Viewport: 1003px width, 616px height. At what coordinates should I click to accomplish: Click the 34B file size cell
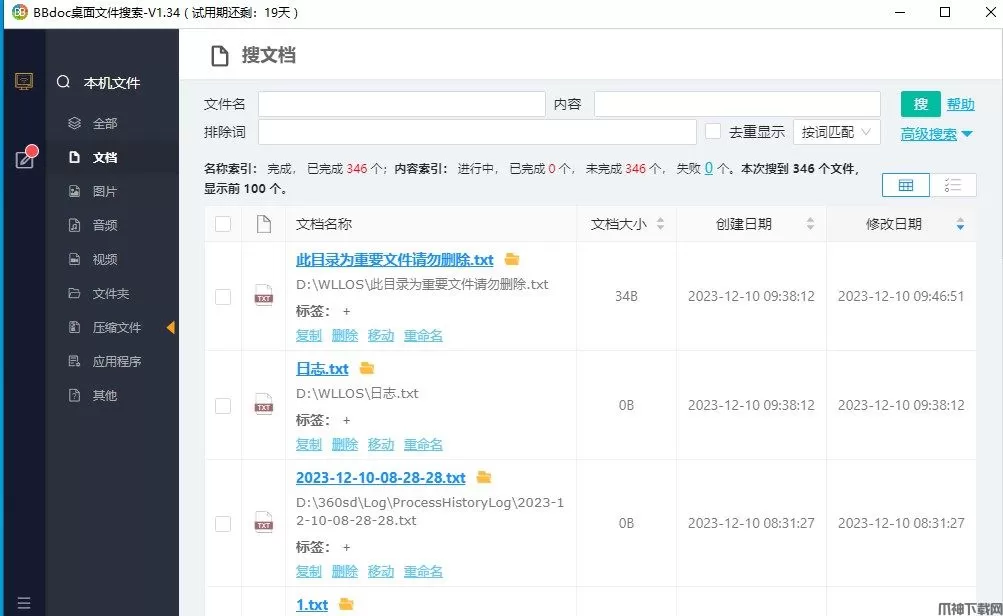(x=626, y=296)
